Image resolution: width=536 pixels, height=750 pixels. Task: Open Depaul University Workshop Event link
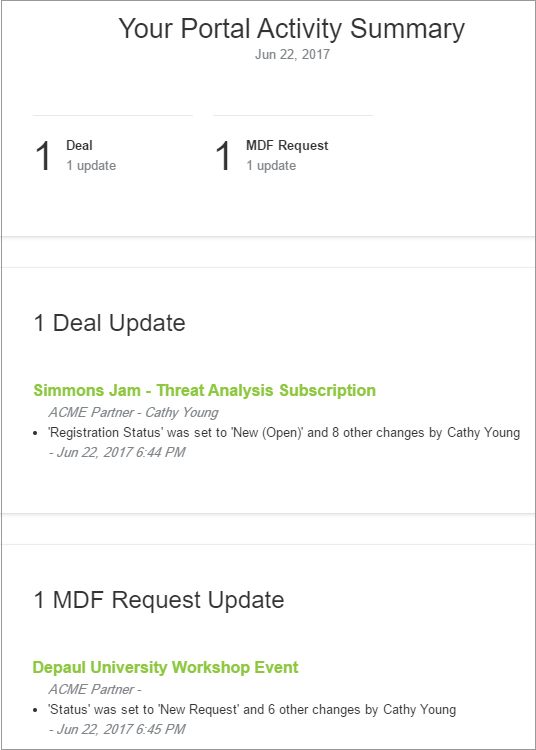click(165, 667)
